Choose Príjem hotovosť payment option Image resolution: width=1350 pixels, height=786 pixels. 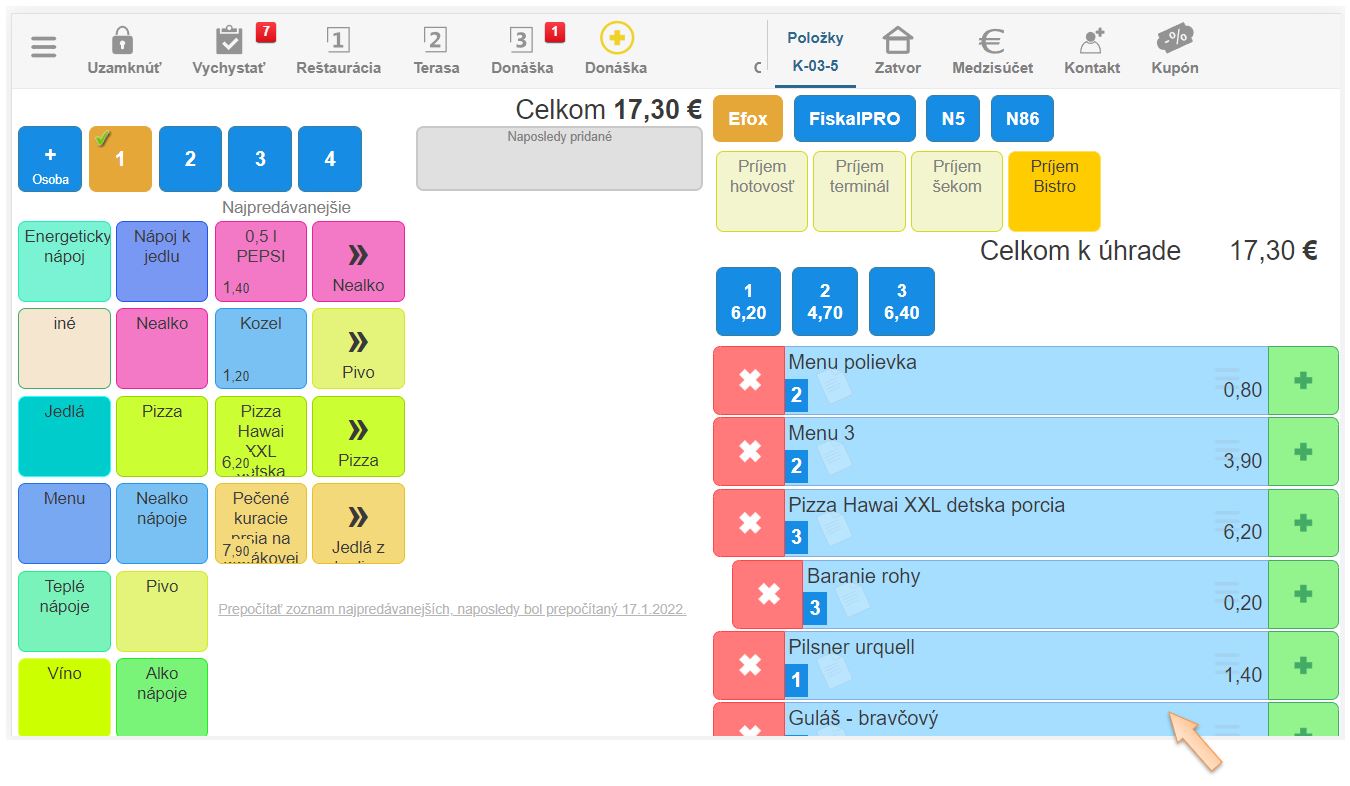[761, 191]
